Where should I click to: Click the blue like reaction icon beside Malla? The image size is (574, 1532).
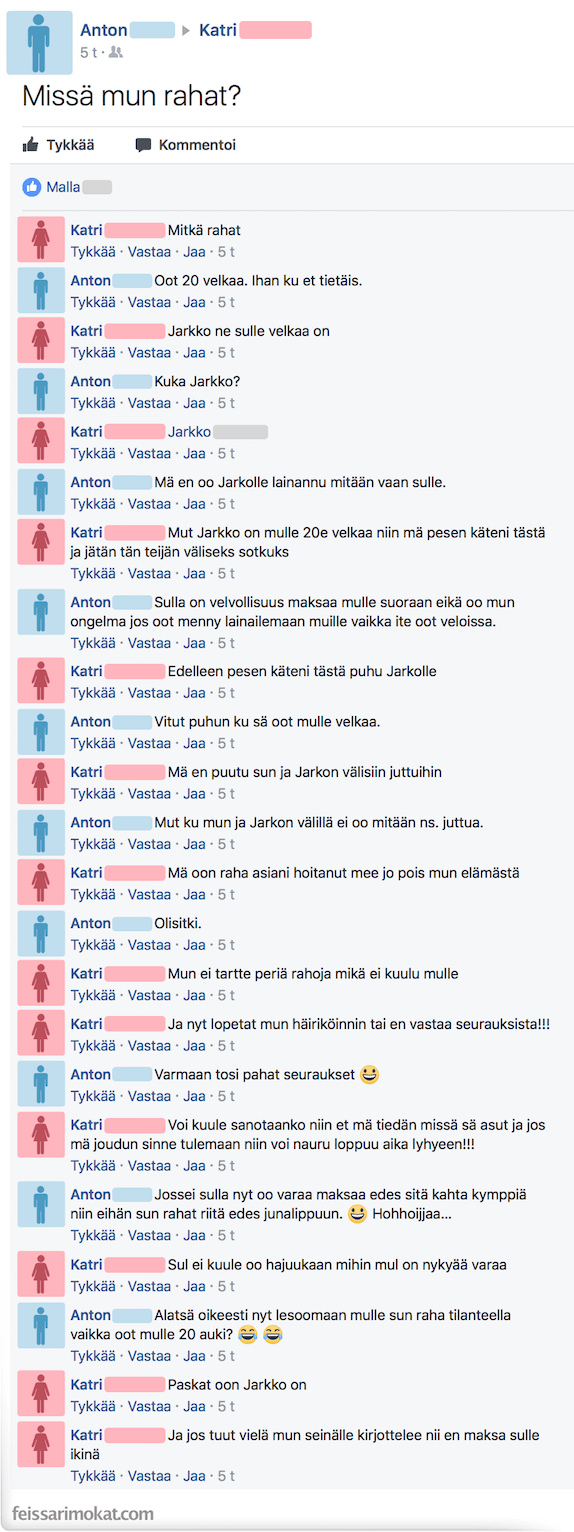(32, 187)
